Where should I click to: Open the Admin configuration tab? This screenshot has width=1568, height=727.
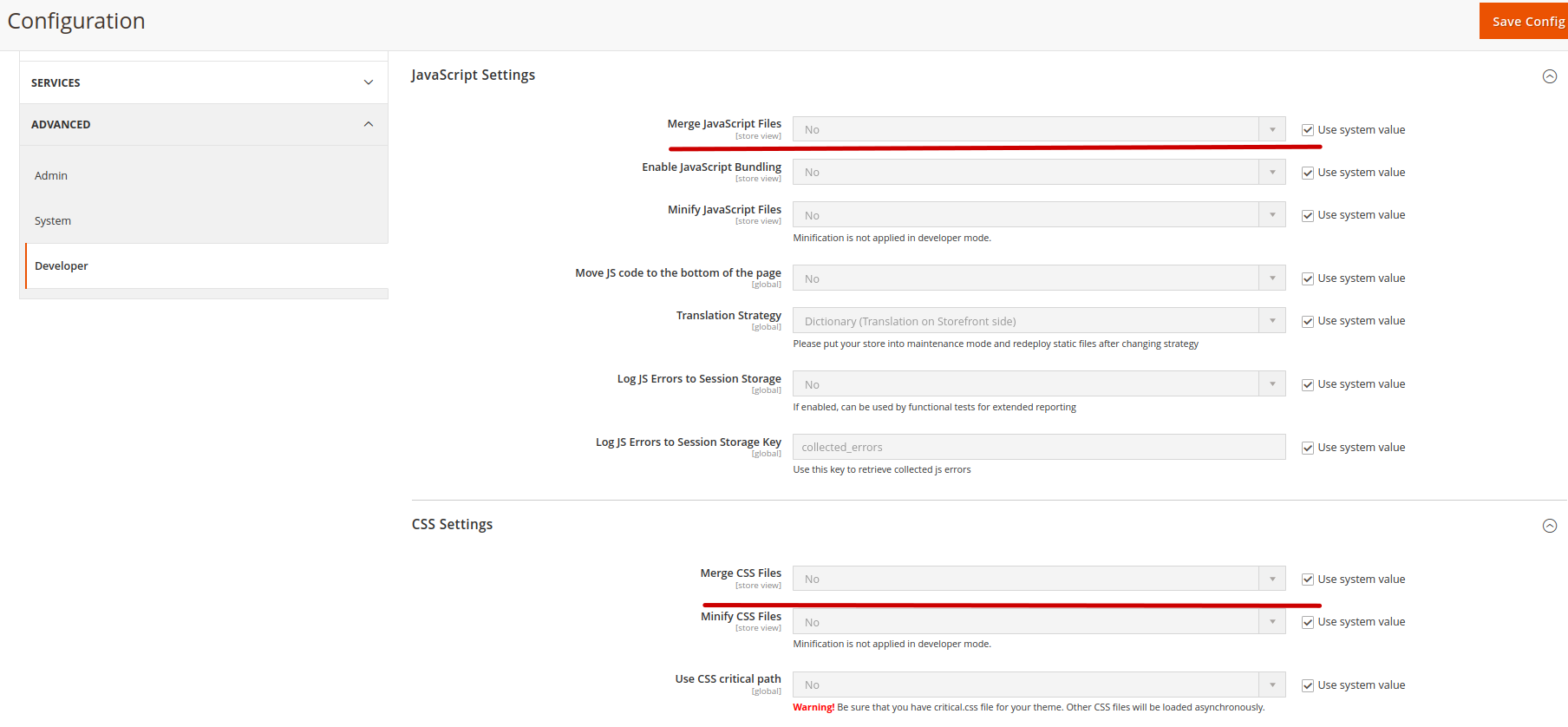click(51, 175)
